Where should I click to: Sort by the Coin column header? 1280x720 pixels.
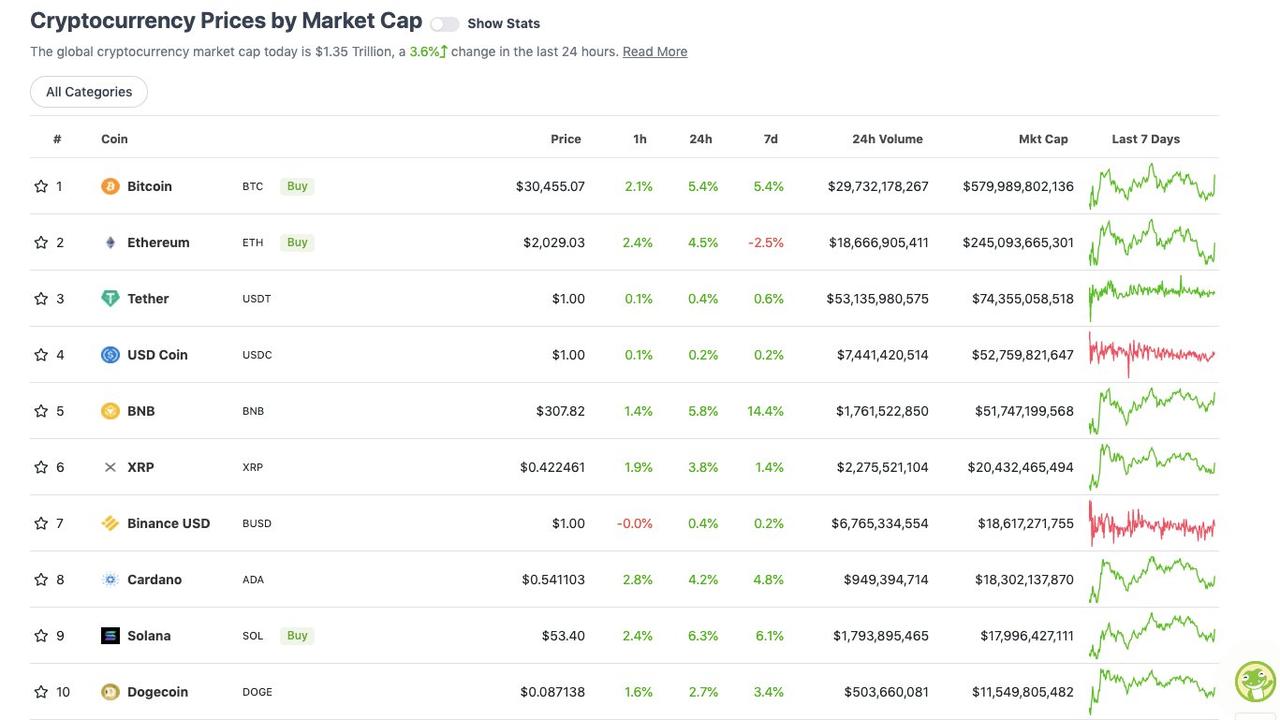click(x=114, y=139)
